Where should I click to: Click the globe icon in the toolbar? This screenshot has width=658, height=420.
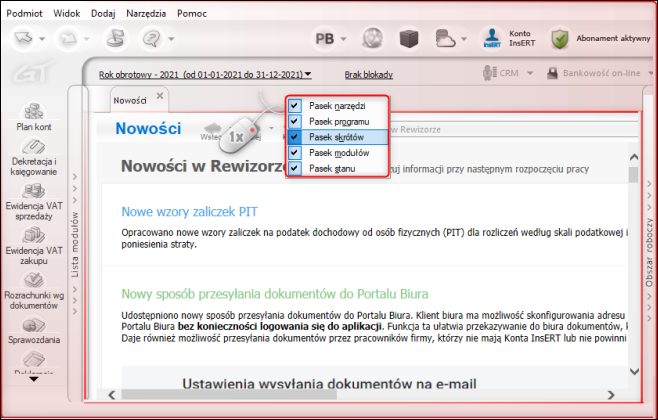tap(372, 39)
